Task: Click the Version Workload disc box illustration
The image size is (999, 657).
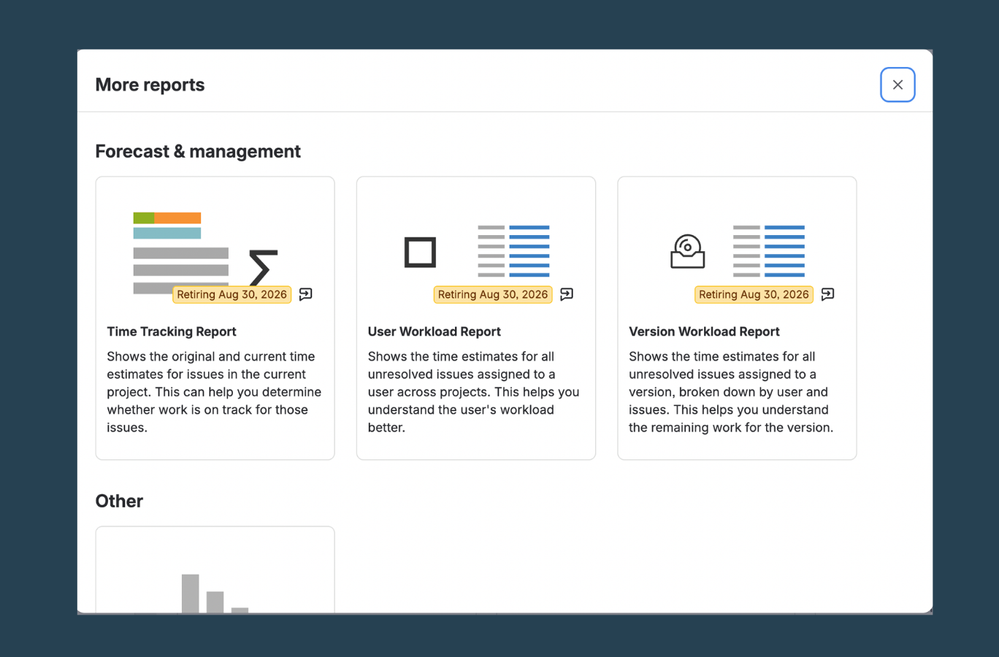Action: pos(687,252)
